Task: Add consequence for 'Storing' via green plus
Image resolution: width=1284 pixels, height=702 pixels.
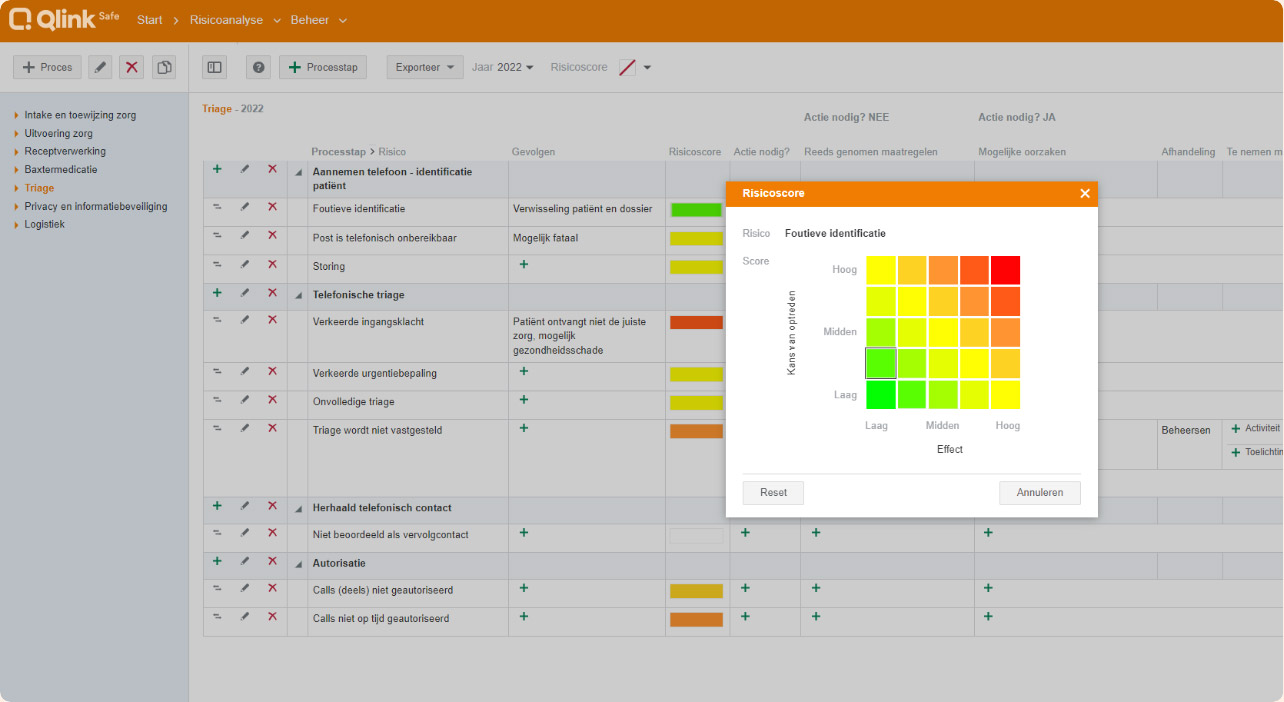Action: [523, 265]
